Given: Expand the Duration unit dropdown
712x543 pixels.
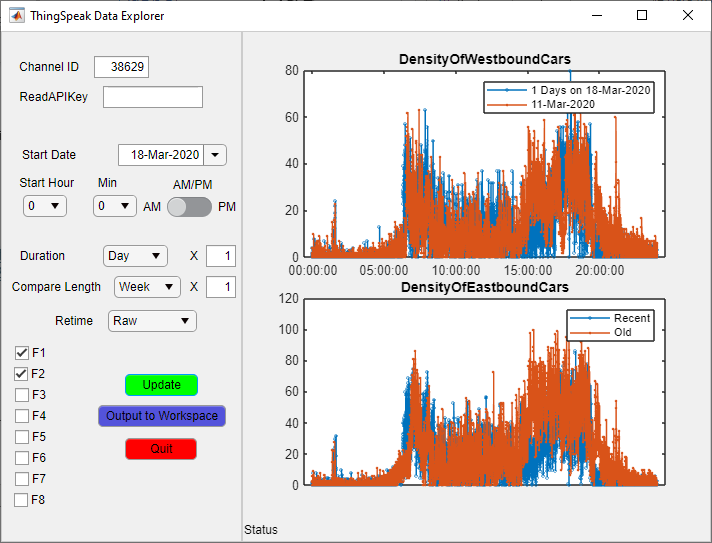Looking at the screenshot, I should (135, 256).
